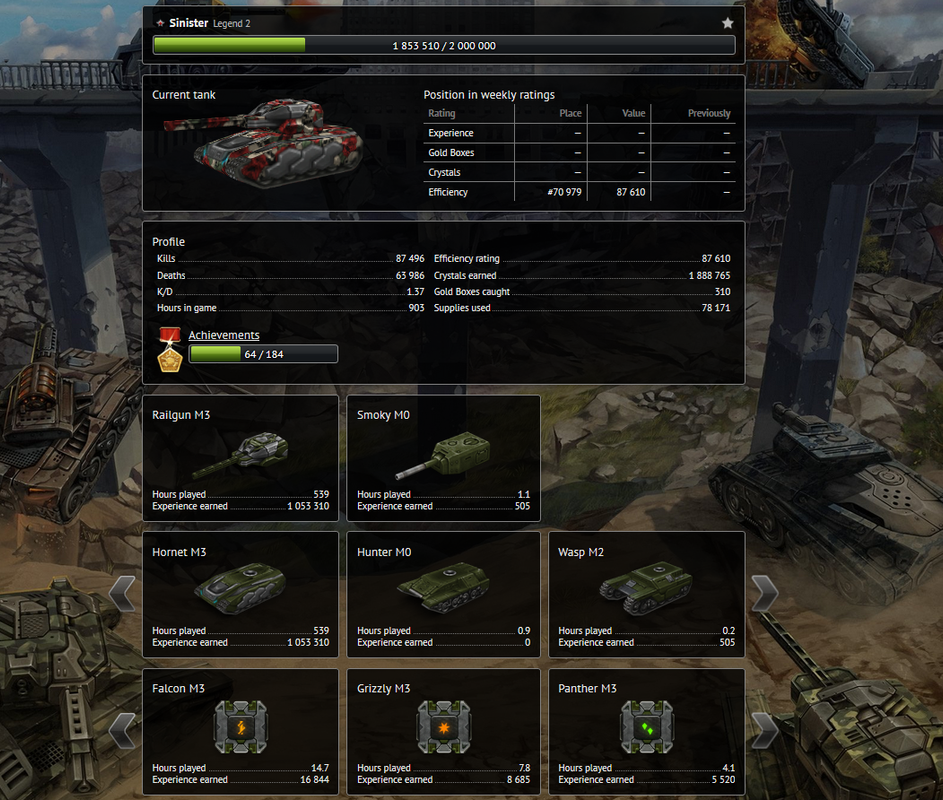Click the favorite star icon
The image size is (943, 800).
click(728, 23)
